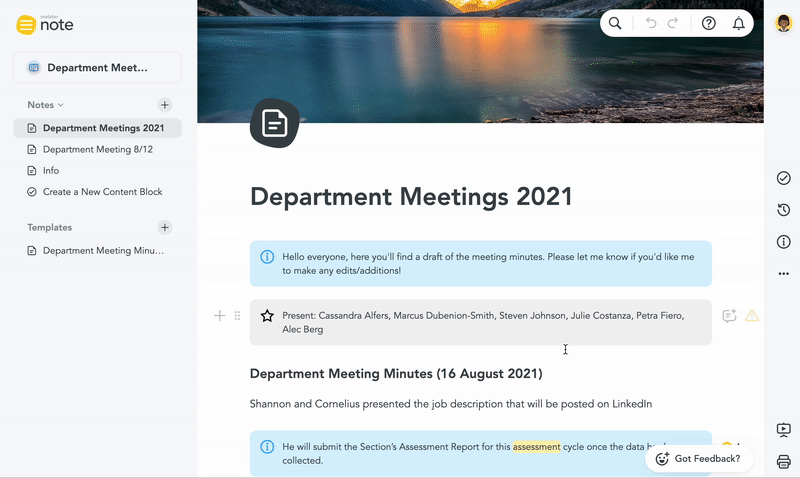
Task: Open Department Meeting Minu... template
Action: (97, 250)
